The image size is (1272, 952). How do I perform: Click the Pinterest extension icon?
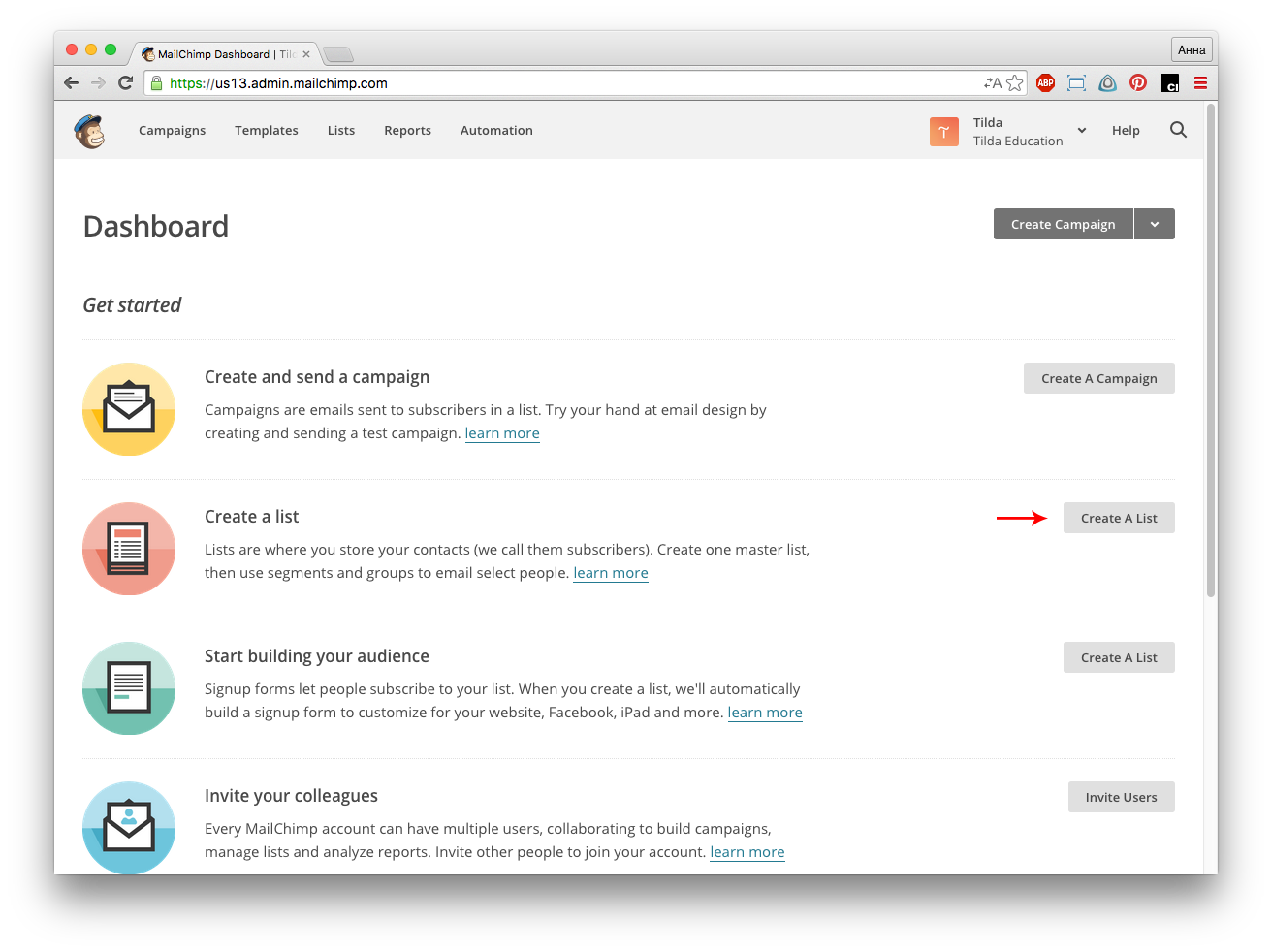(1138, 83)
